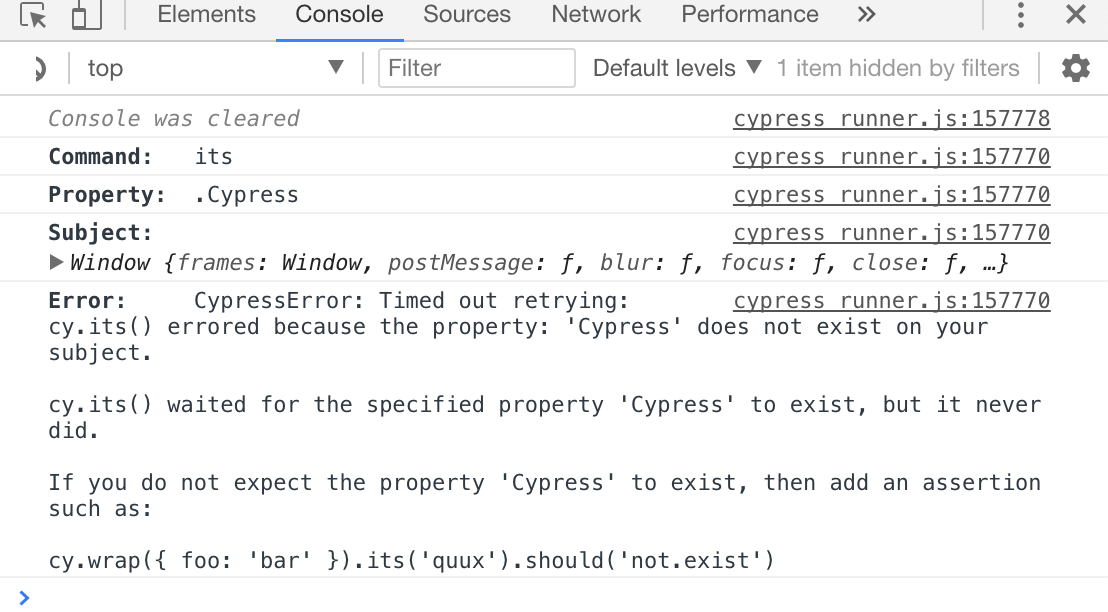The height and width of the screenshot is (612, 1108).
Task: Open the Elements tab
Action: tap(206, 15)
